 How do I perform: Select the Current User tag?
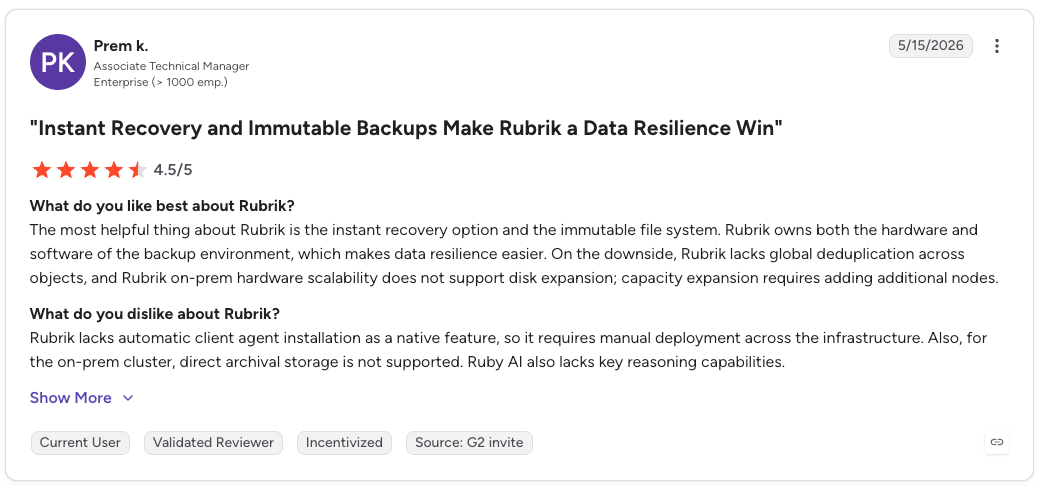(80, 442)
